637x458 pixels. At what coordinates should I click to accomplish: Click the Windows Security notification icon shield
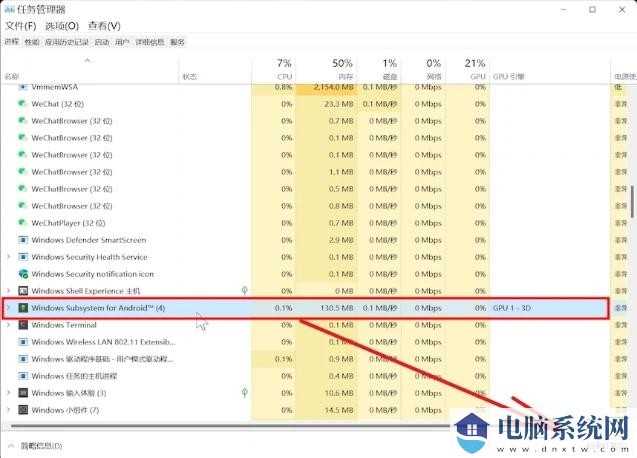pos(23,274)
